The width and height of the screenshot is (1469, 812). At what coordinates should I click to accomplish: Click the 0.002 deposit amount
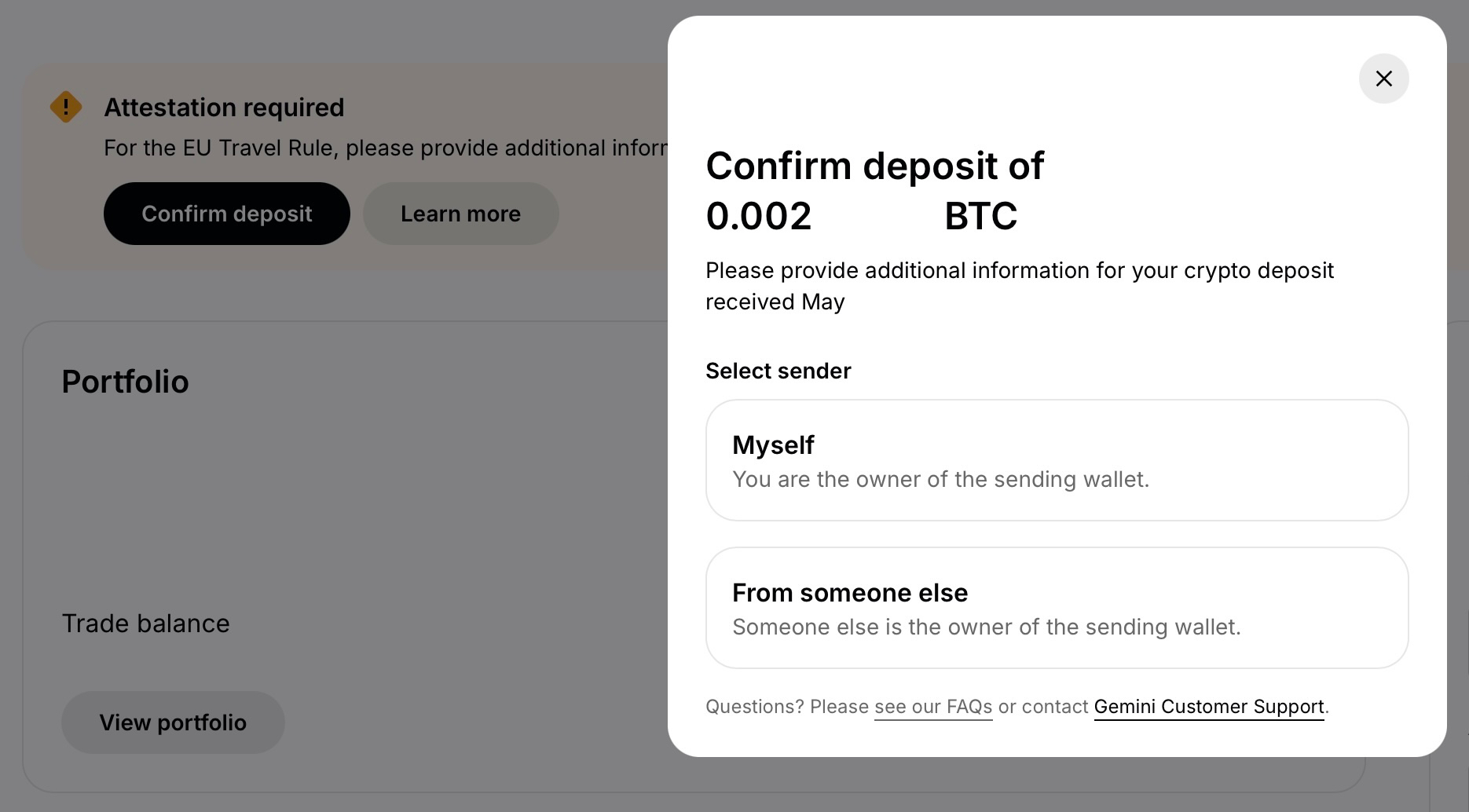pyautogui.click(x=759, y=216)
